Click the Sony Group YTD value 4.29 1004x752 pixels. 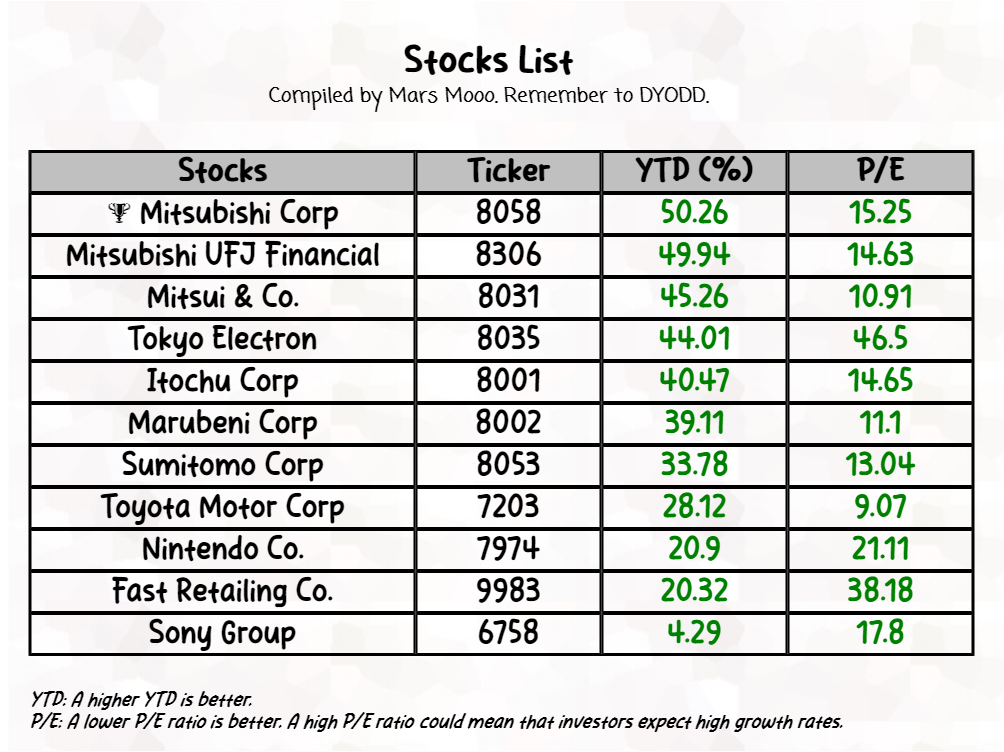[x=694, y=632]
